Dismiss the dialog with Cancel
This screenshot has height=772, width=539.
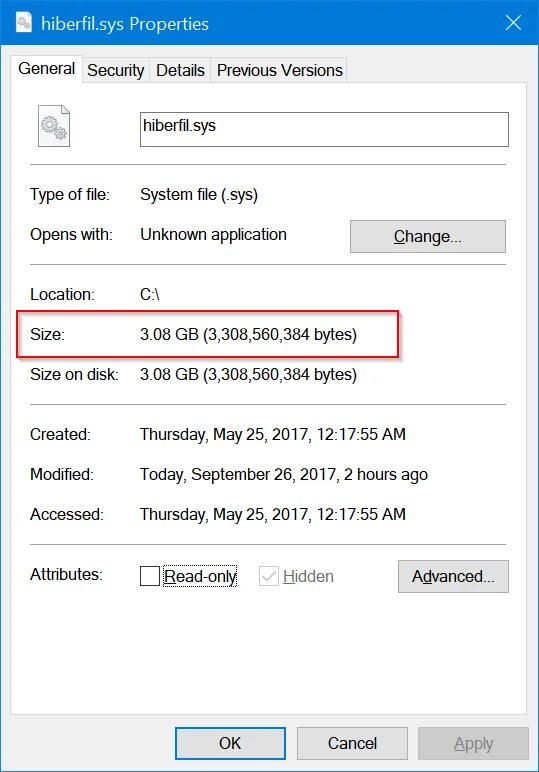click(352, 743)
